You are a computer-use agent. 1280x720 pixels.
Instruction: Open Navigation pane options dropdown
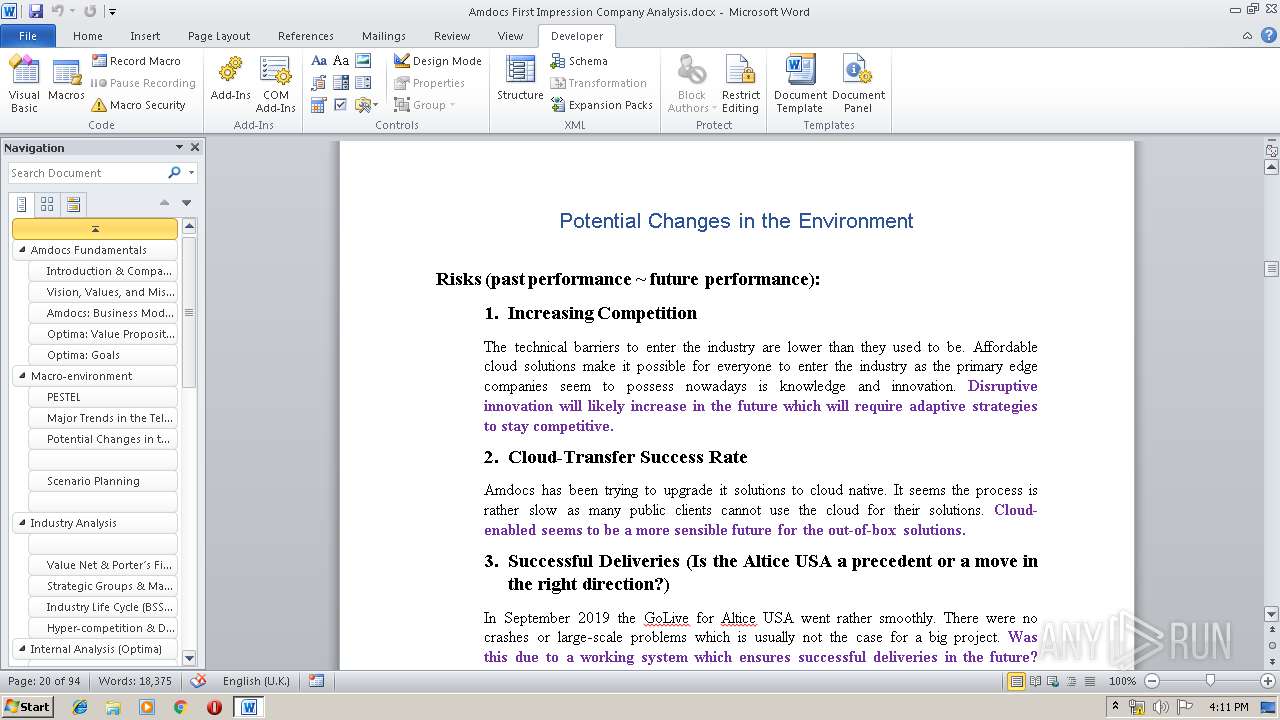(179, 147)
